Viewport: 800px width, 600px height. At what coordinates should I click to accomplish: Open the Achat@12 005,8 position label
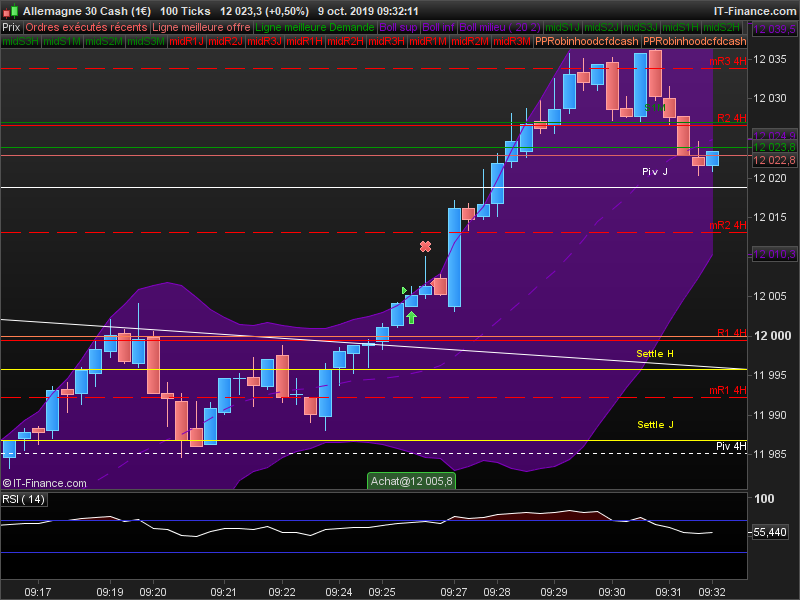click(x=411, y=481)
